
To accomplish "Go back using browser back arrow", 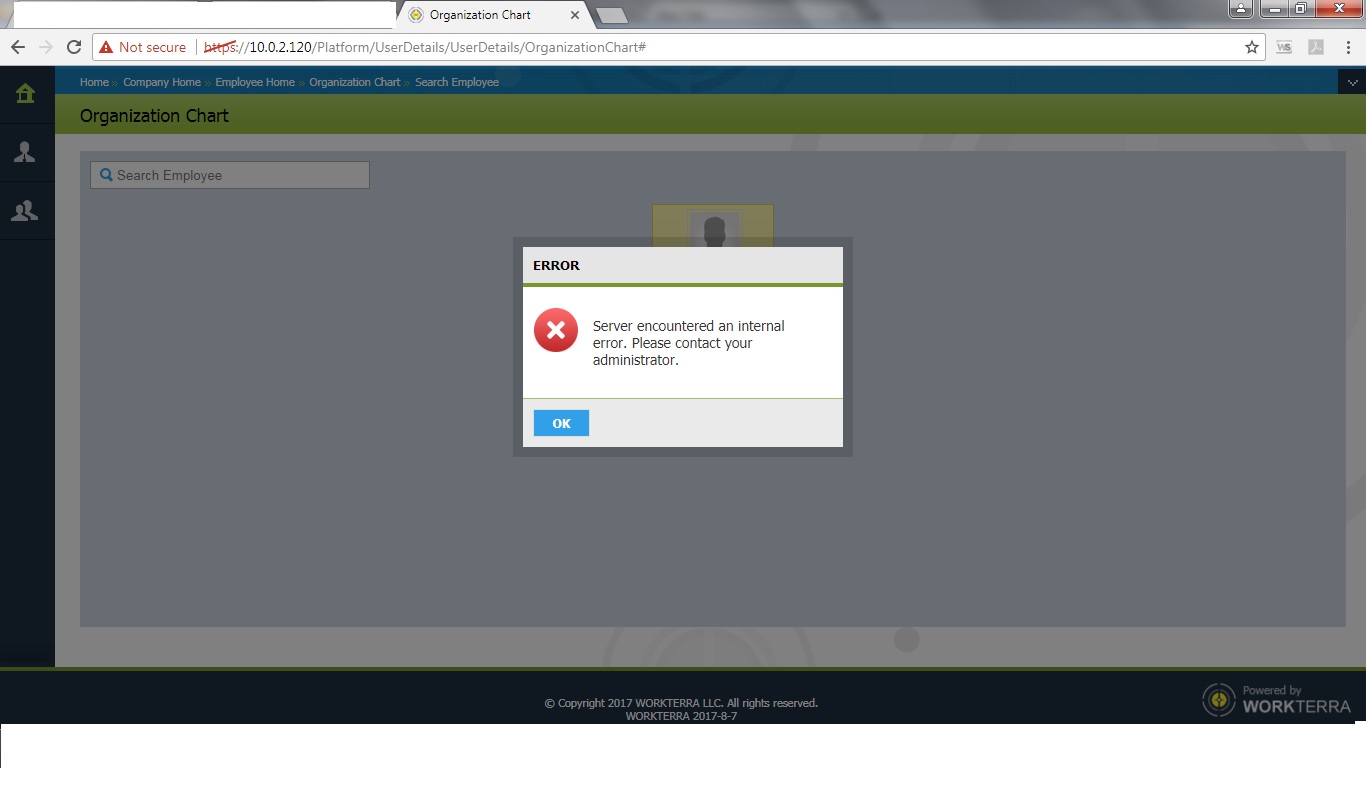I will click(x=18, y=47).
